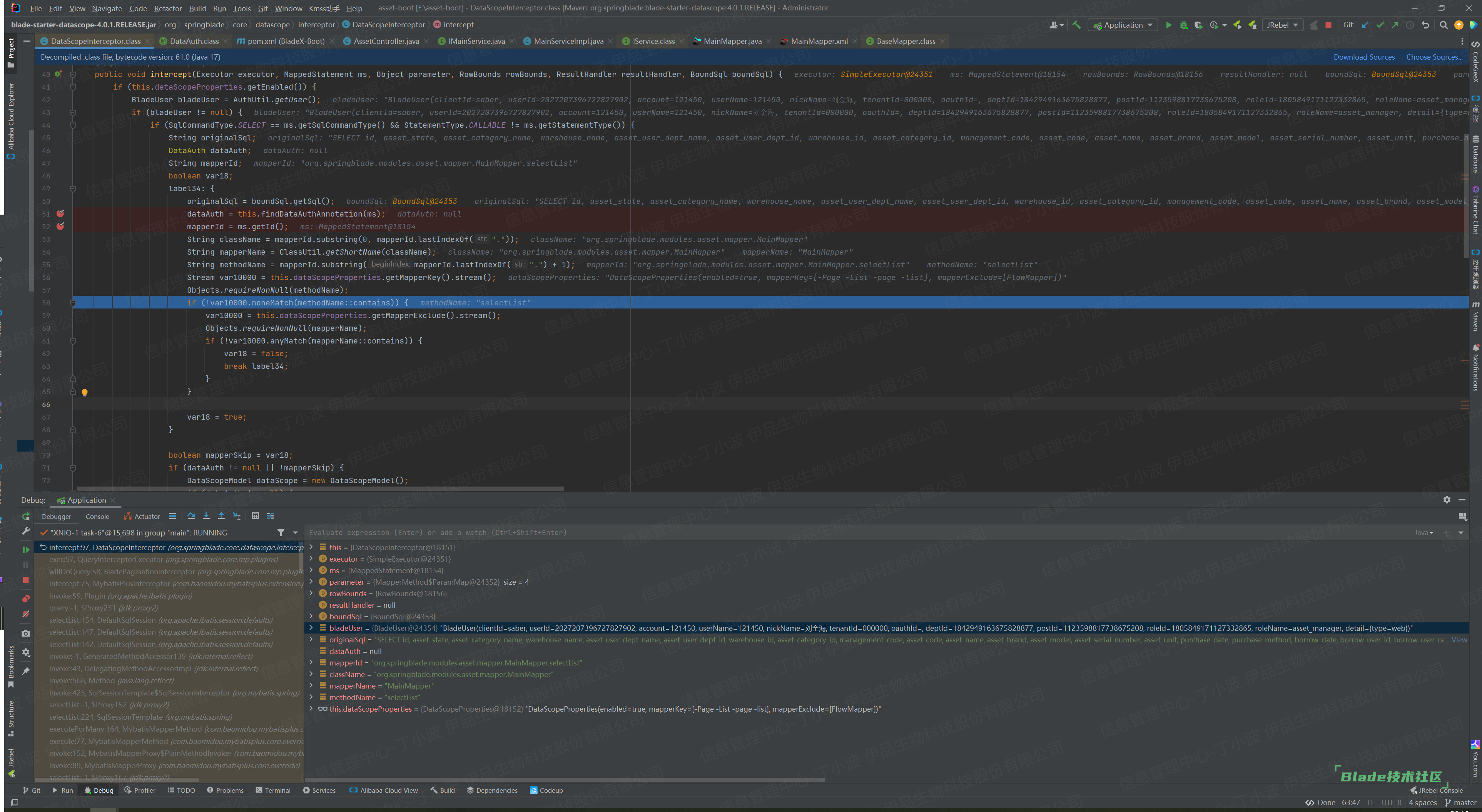Viewport: 1482px width, 812px height.
Task: Click Download Sources link
Action: click(x=1363, y=57)
